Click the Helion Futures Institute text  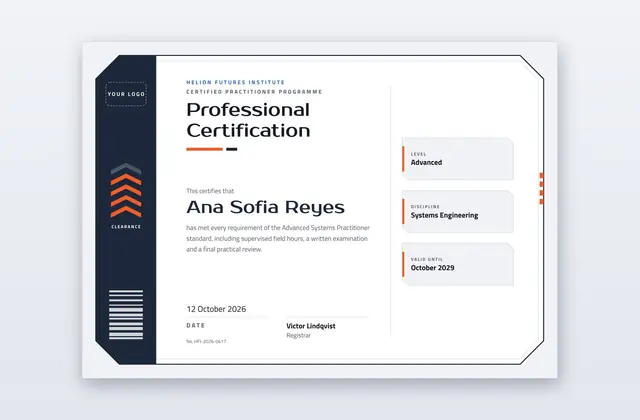[x=236, y=82]
